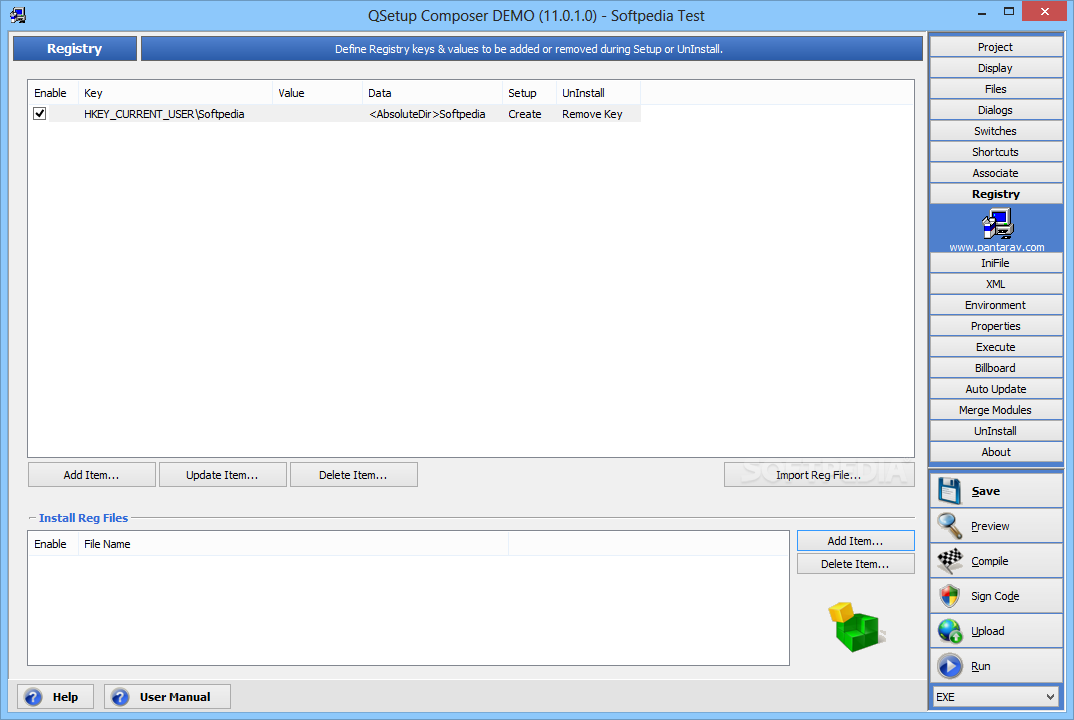The height and width of the screenshot is (720, 1074).
Task: Click the Update Item button
Action: tap(223, 475)
